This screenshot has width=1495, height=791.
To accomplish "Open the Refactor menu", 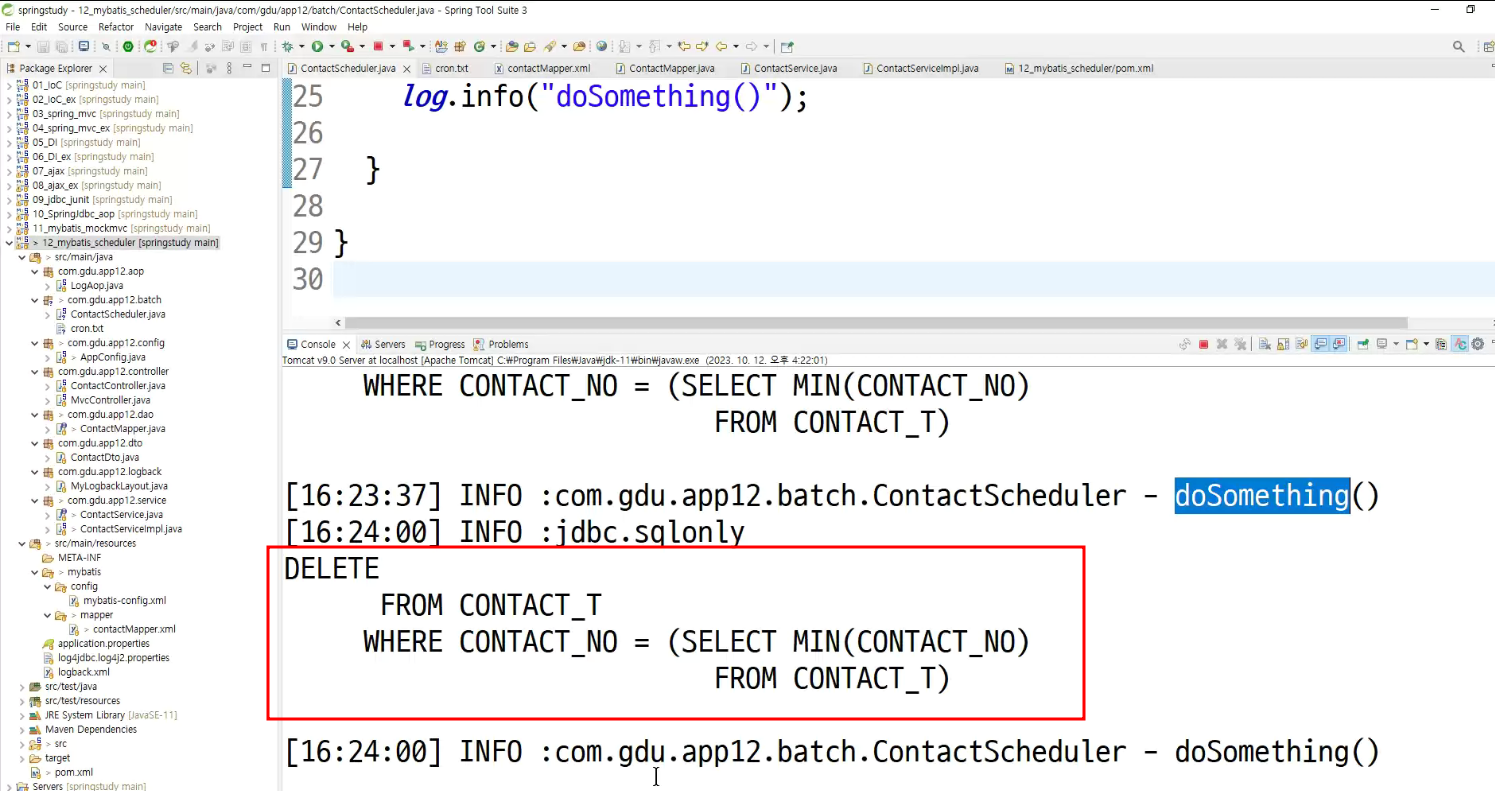I will [x=116, y=27].
